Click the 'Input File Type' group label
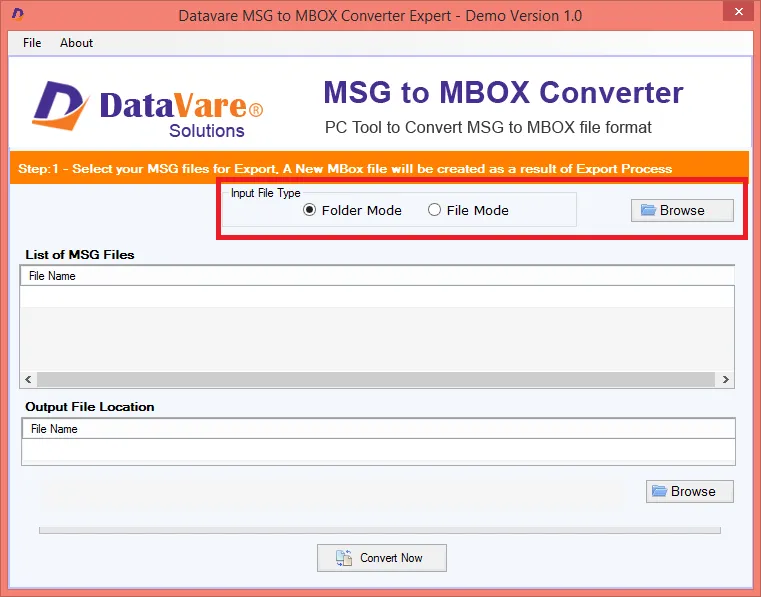Image resolution: width=761 pixels, height=597 pixels. pyautogui.click(x=265, y=193)
